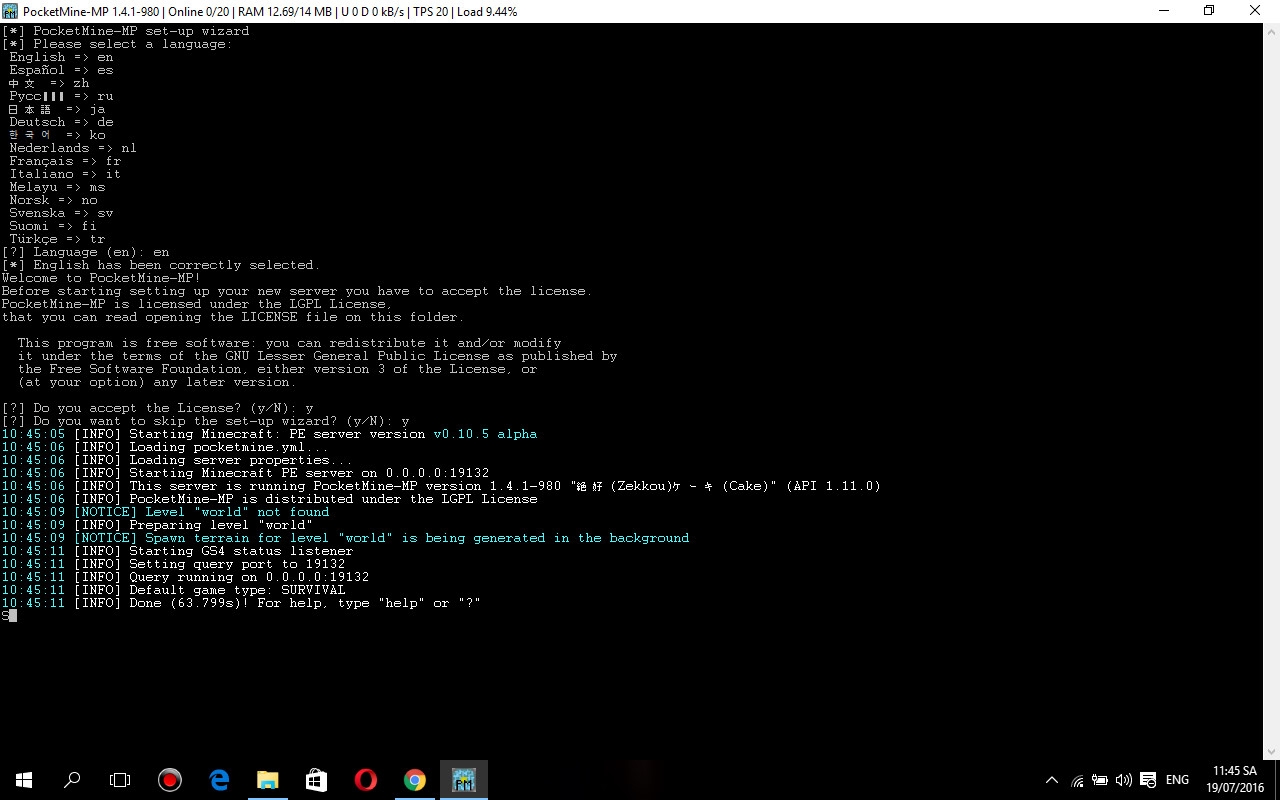Launch Microsoft Edge from the taskbar
Viewport: 1280px width, 800px height.
point(219,780)
